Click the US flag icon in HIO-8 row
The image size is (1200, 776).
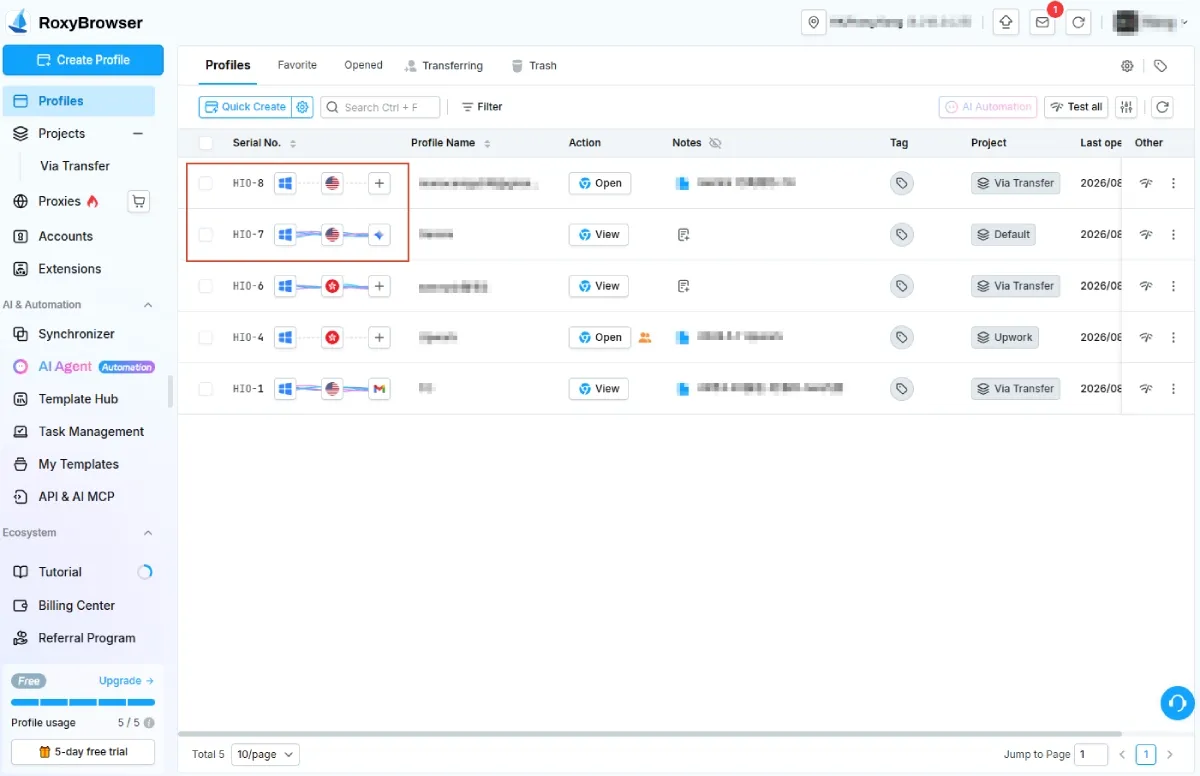click(332, 183)
